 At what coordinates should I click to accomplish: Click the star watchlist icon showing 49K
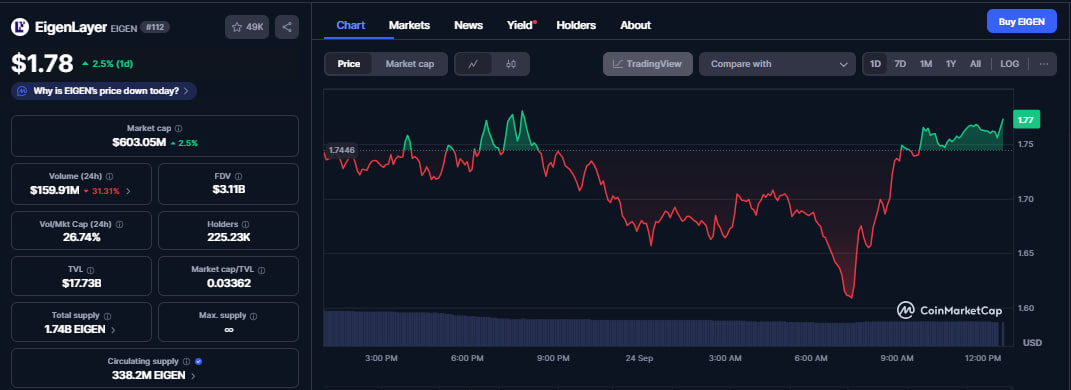[x=247, y=27]
